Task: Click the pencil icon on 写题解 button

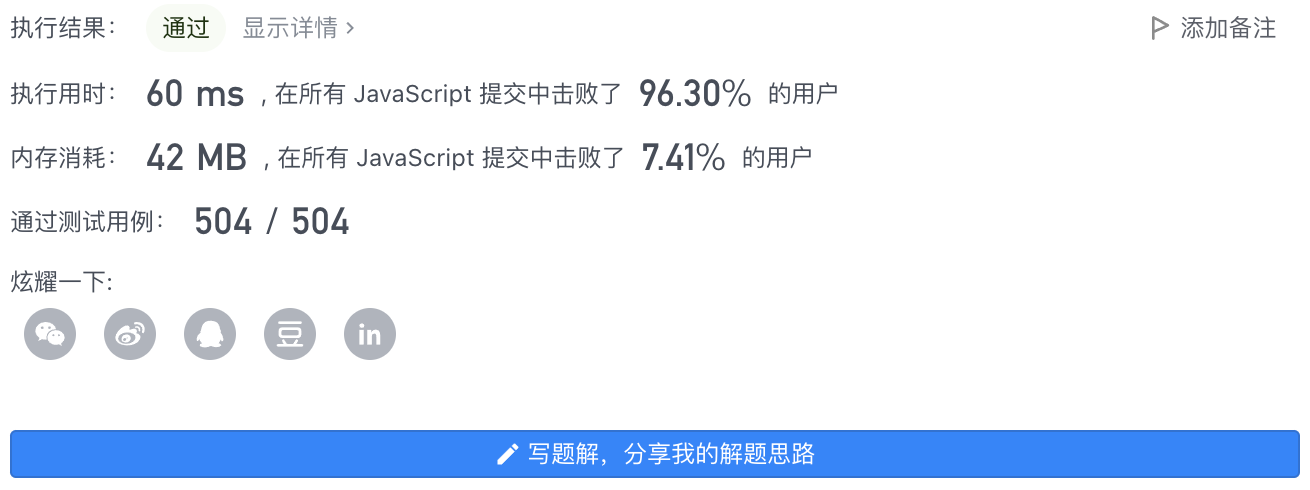Action: click(x=507, y=455)
